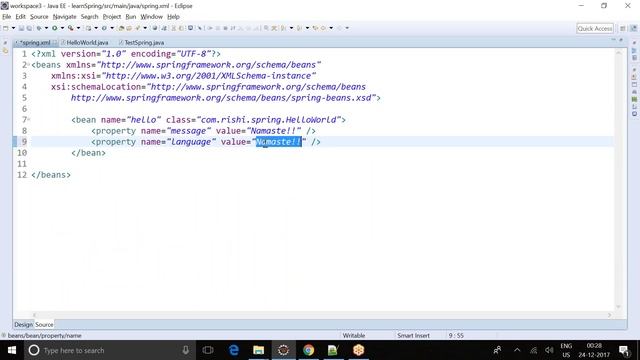640x360 pixels.
Task: Click the closing </beans> tag on line 12
Action: click(51, 175)
